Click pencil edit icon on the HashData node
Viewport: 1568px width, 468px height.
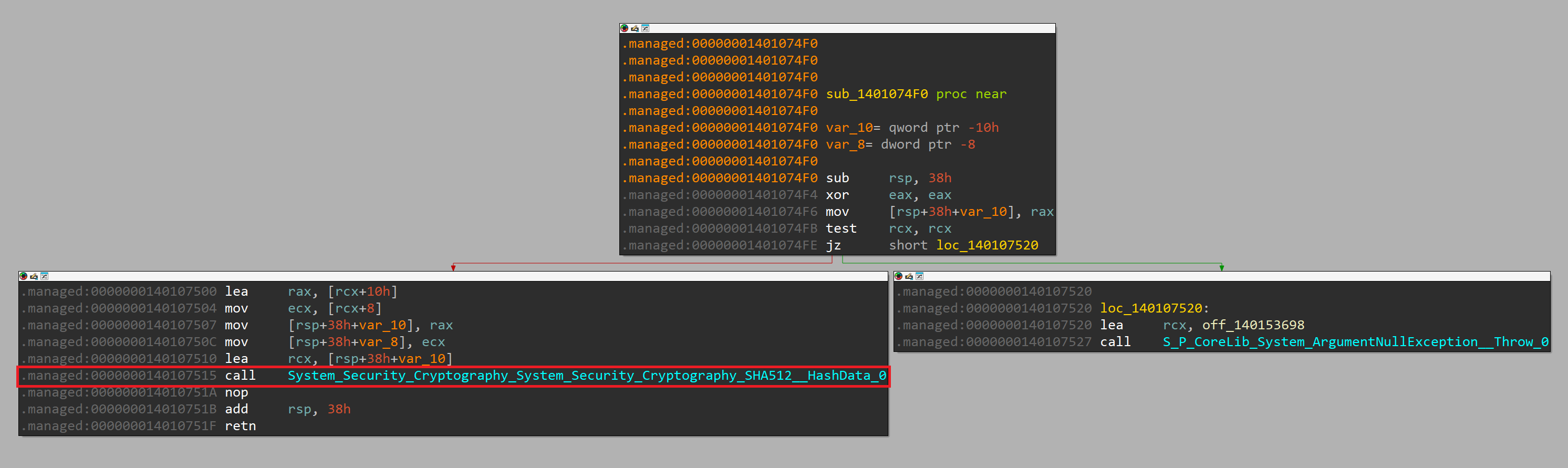[x=34, y=276]
